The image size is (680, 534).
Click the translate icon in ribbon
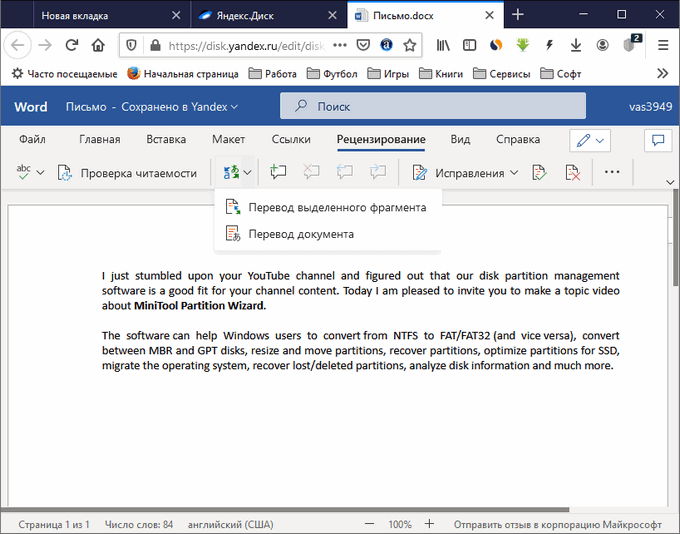click(x=231, y=173)
